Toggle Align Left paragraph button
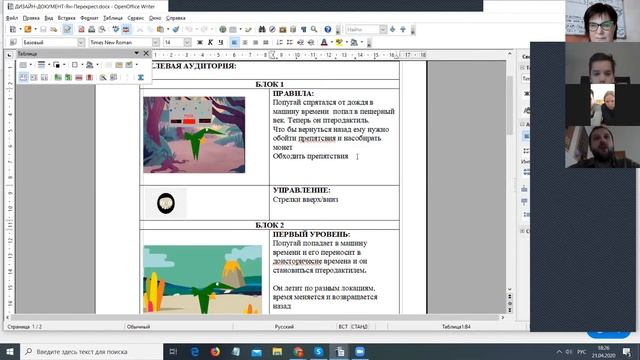This screenshot has width=640, height=360. click(x=234, y=42)
